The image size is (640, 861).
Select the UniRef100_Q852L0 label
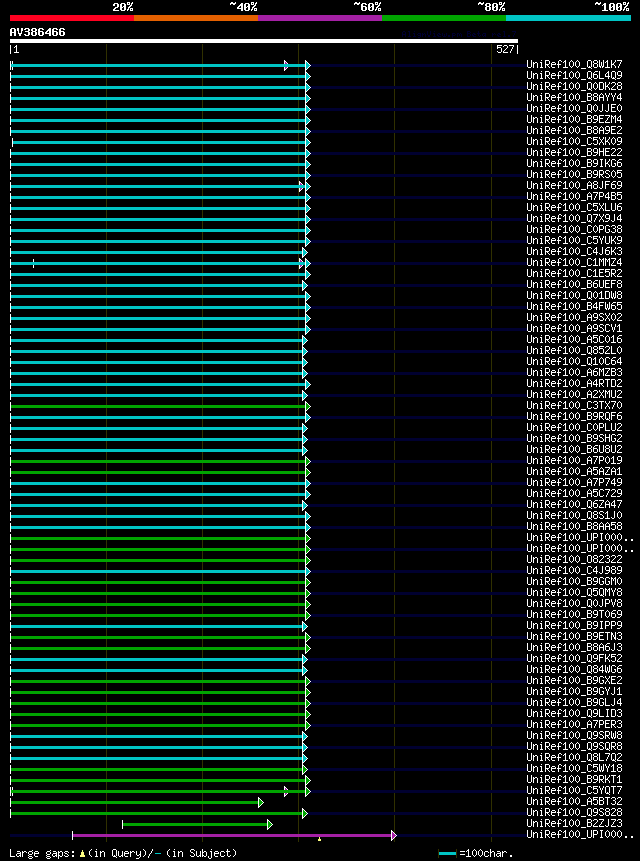[x=574, y=350]
